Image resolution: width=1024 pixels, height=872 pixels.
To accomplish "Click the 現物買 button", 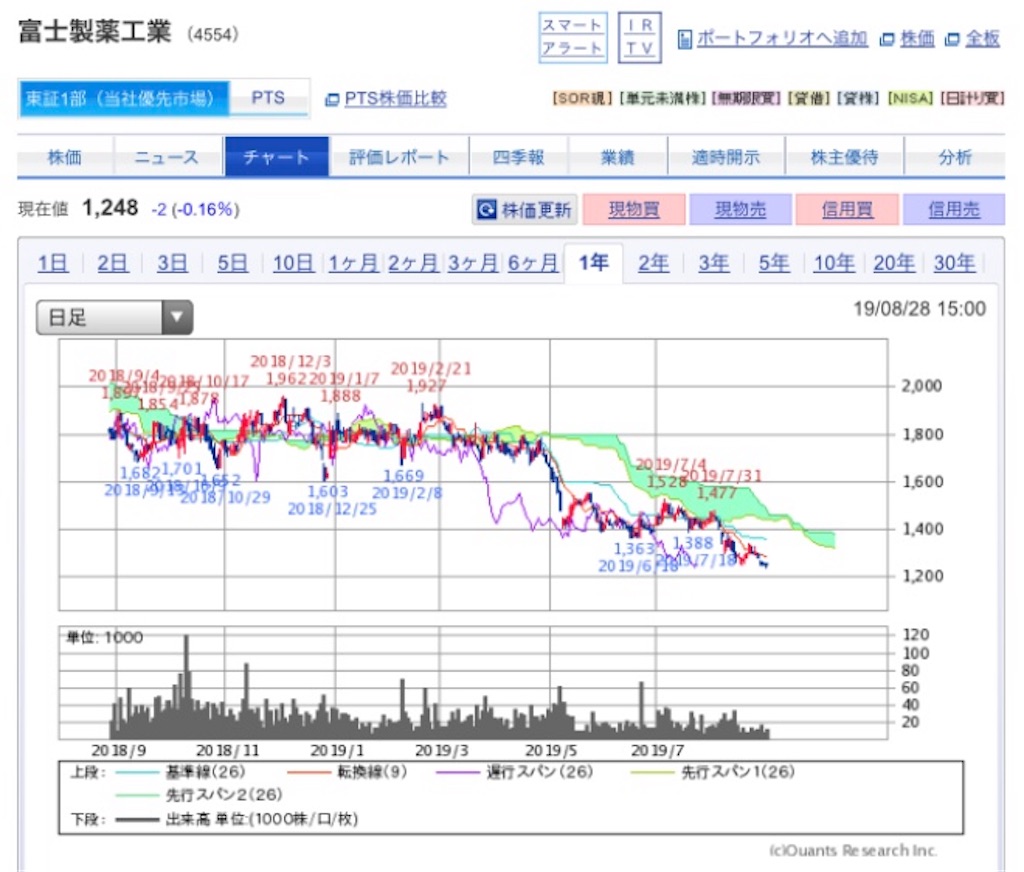I will pos(633,210).
